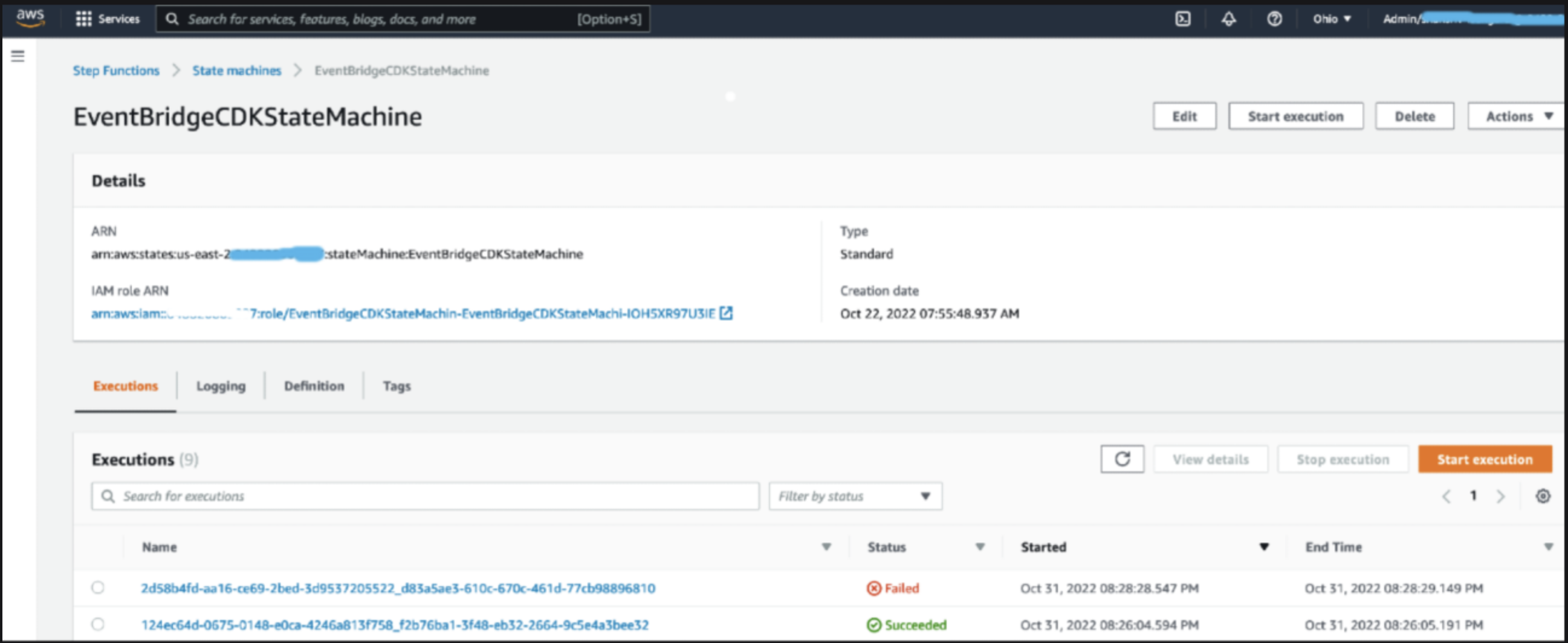The width and height of the screenshot is (1568, 643).
Task: Click the Oct 31, 2022 08:26:05.191 PM end time
Action: [1394, 625]
